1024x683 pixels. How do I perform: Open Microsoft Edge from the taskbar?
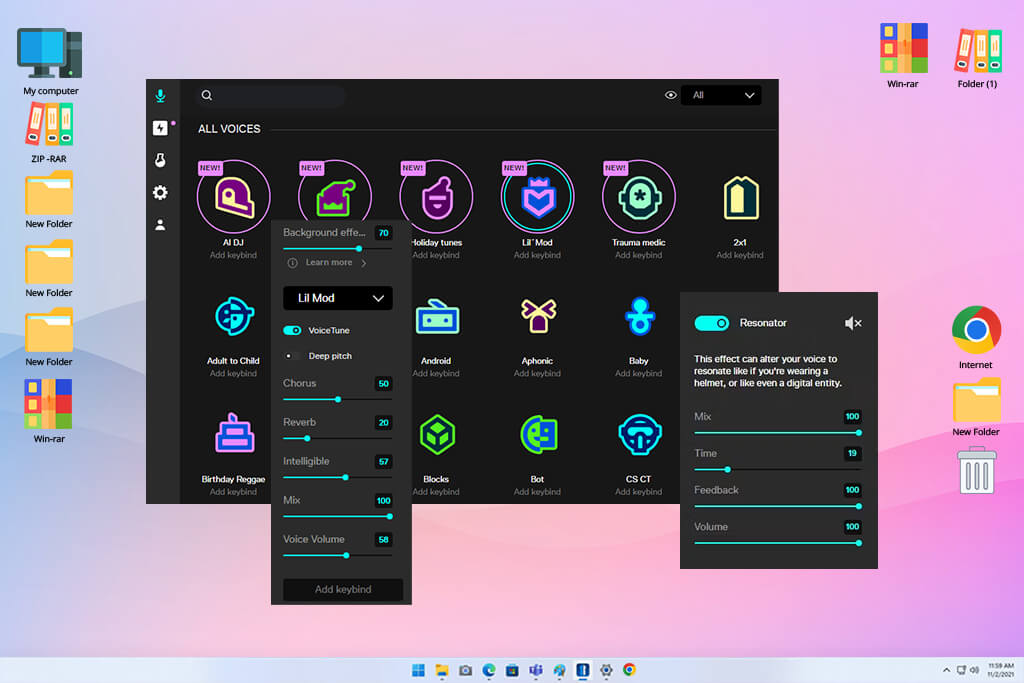click(488, 670)
